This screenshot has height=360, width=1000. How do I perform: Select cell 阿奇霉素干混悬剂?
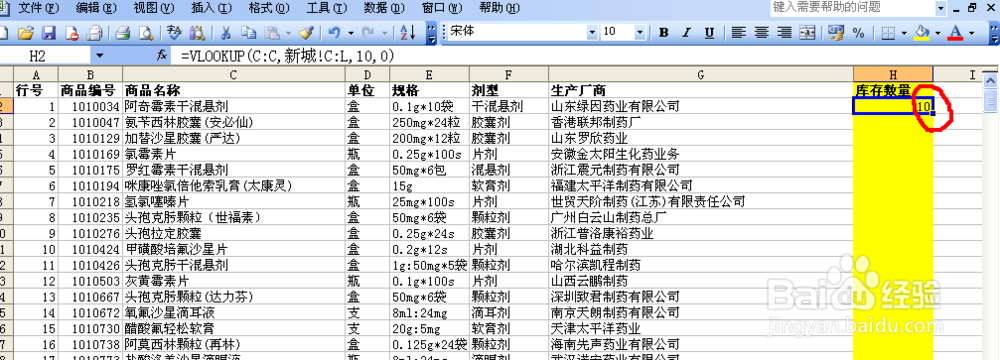pyautogui.click(x=233, y=106)
